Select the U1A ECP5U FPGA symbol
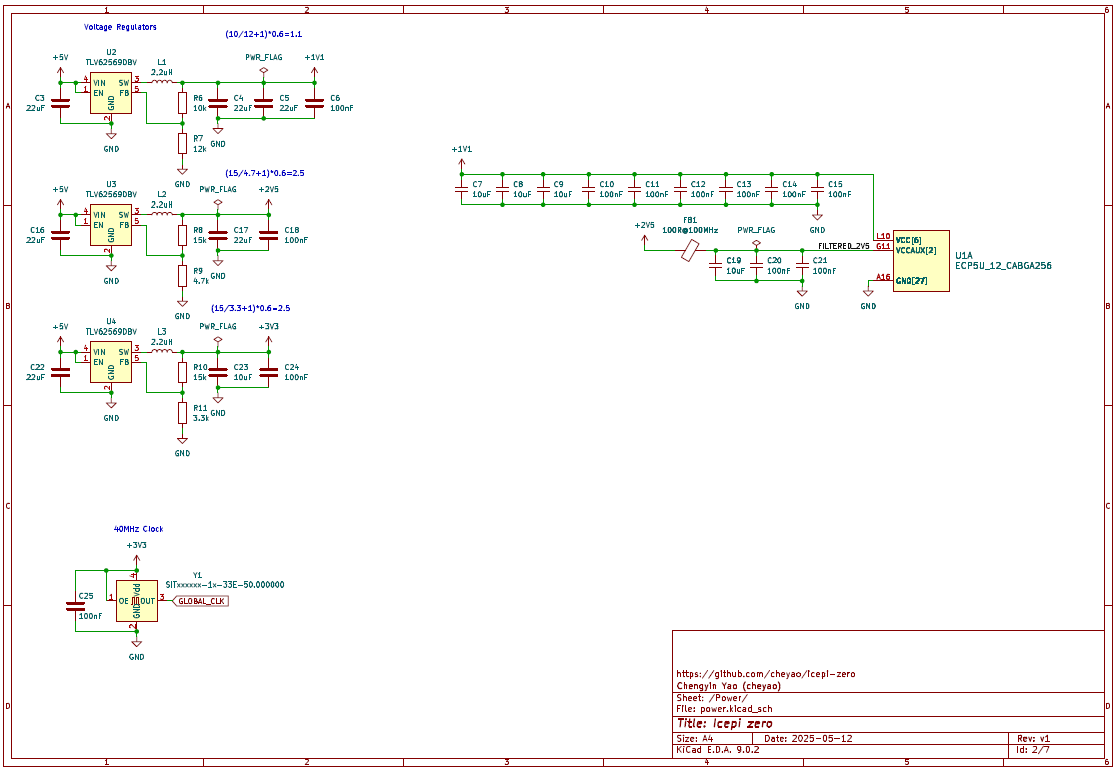 [921, 261]
